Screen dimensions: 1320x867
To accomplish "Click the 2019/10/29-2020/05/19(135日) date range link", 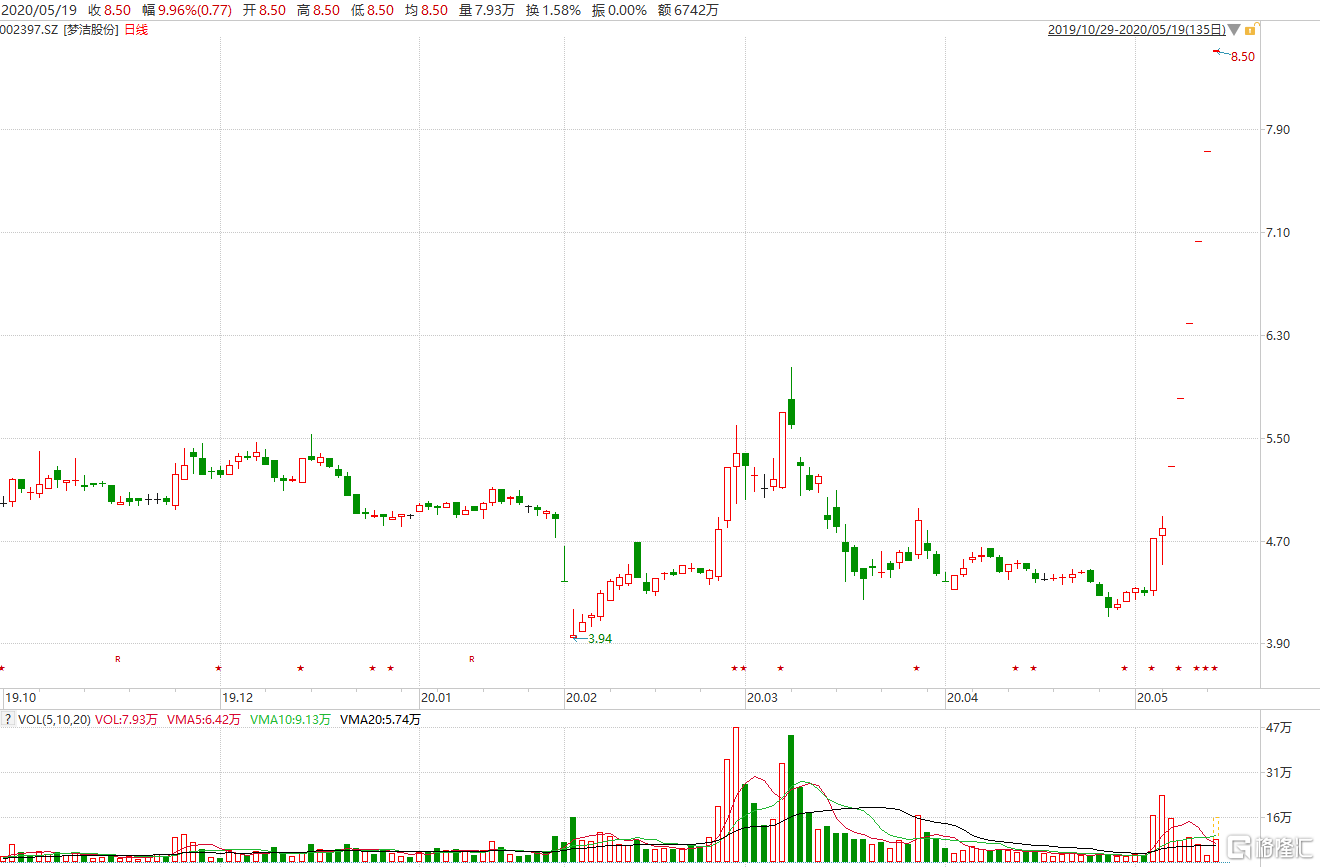I will coord(1137,30).
